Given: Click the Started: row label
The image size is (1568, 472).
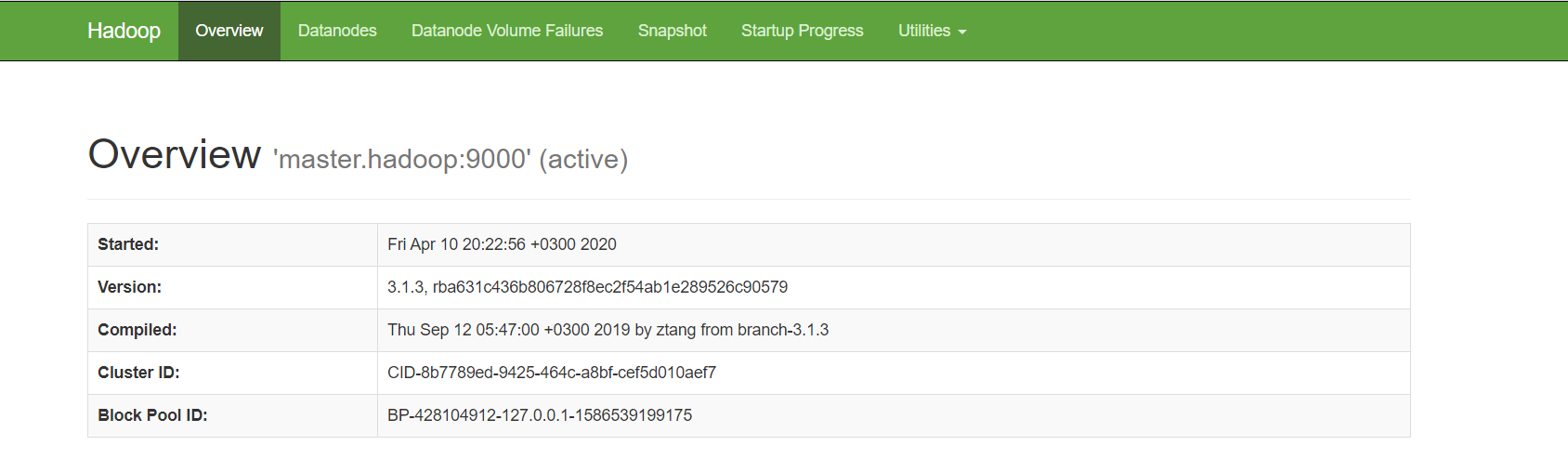Looking at the screenshot, I should [x=128, y=244].
